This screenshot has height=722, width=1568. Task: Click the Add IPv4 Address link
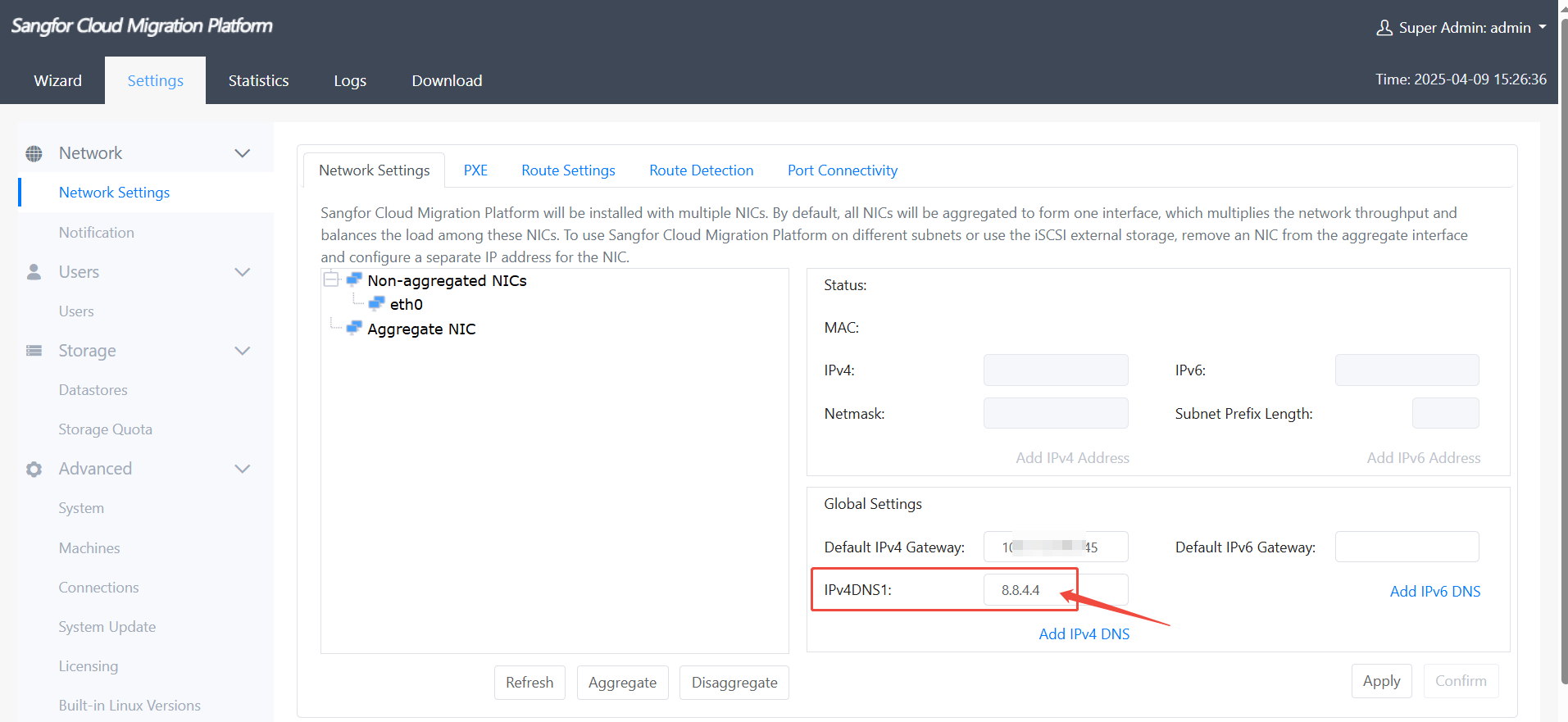tap(1072, 458)
